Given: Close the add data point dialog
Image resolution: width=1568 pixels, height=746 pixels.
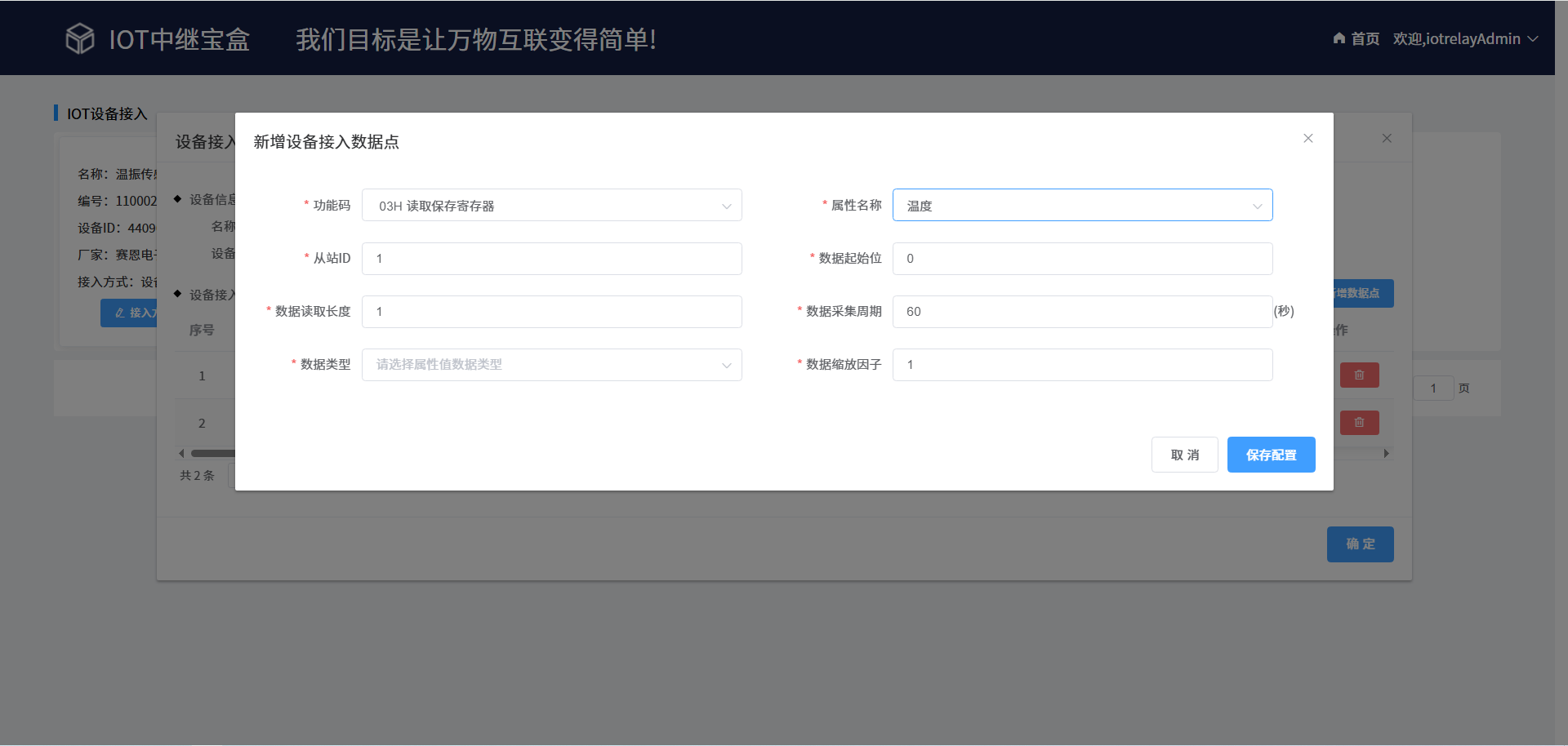Looking at the screenshot, I should pos(1308,139).
